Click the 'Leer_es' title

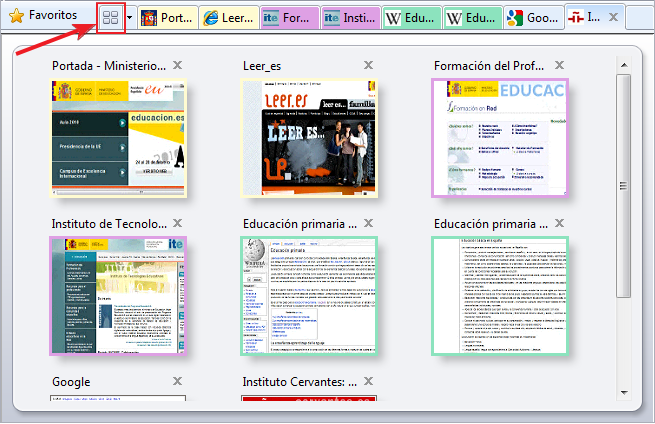click(262, 66)
